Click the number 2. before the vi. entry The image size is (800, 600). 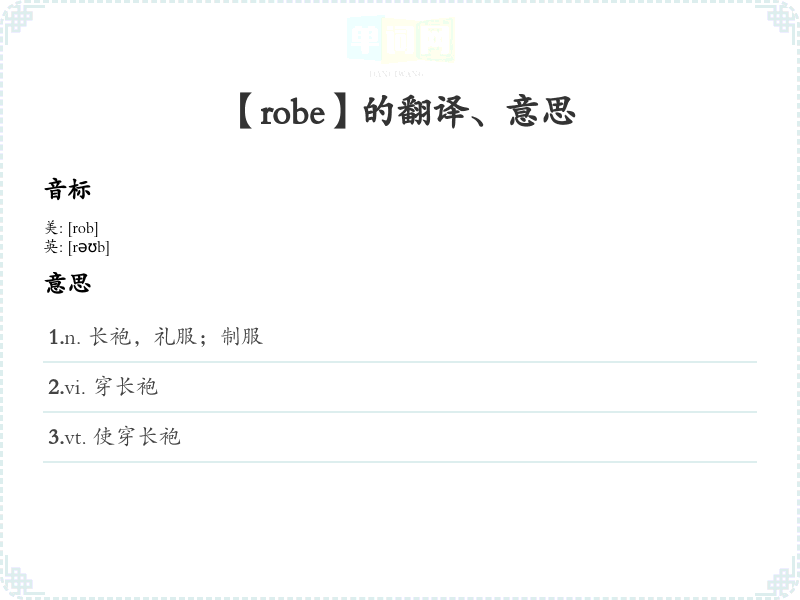tap(55, 387)
